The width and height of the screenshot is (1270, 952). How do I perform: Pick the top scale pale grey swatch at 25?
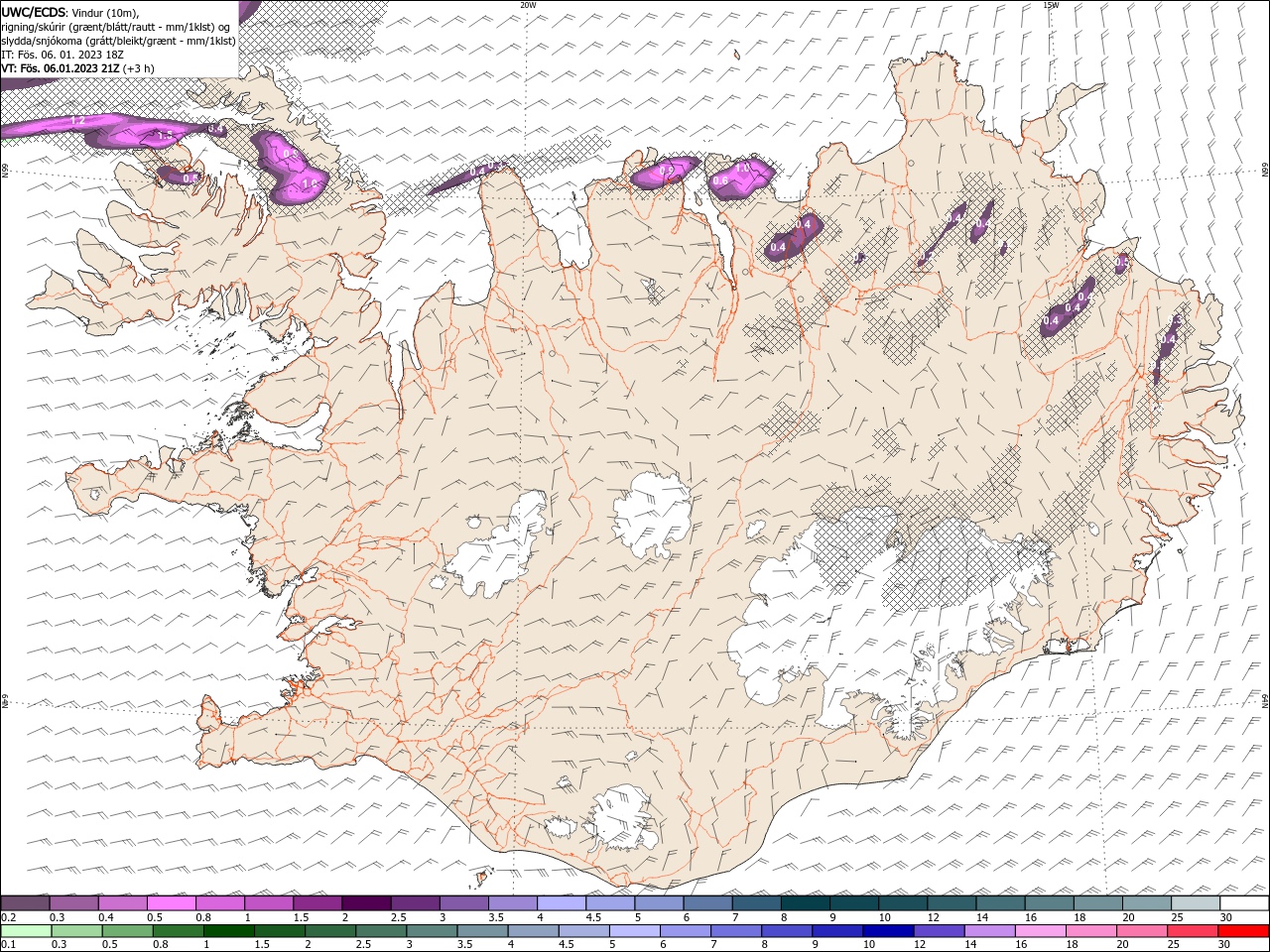coord(1196,903)
